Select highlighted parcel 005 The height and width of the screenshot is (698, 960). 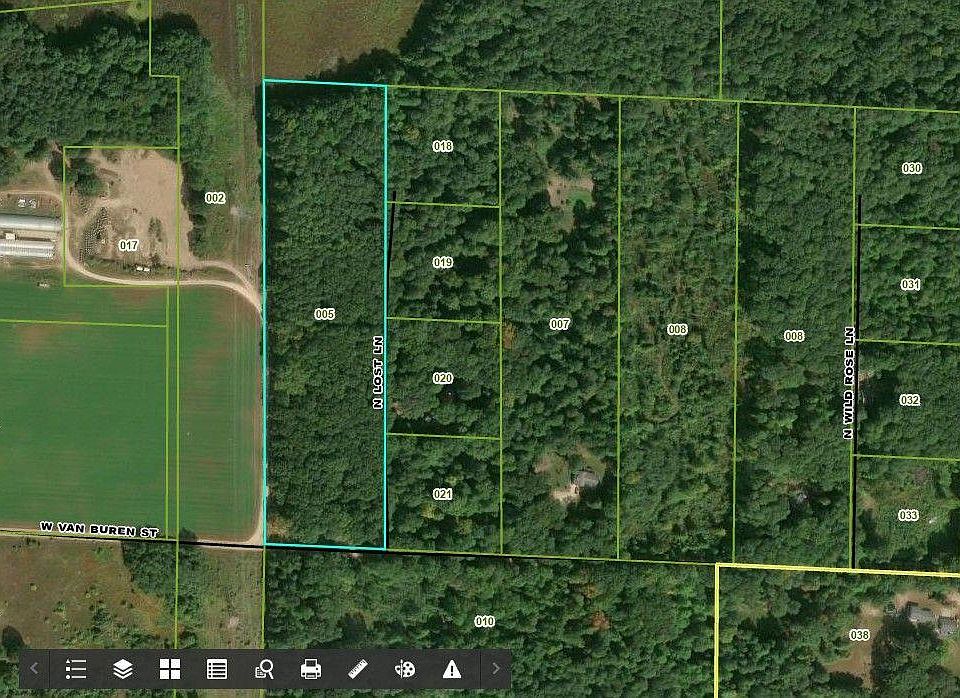(x=324, y=314)
